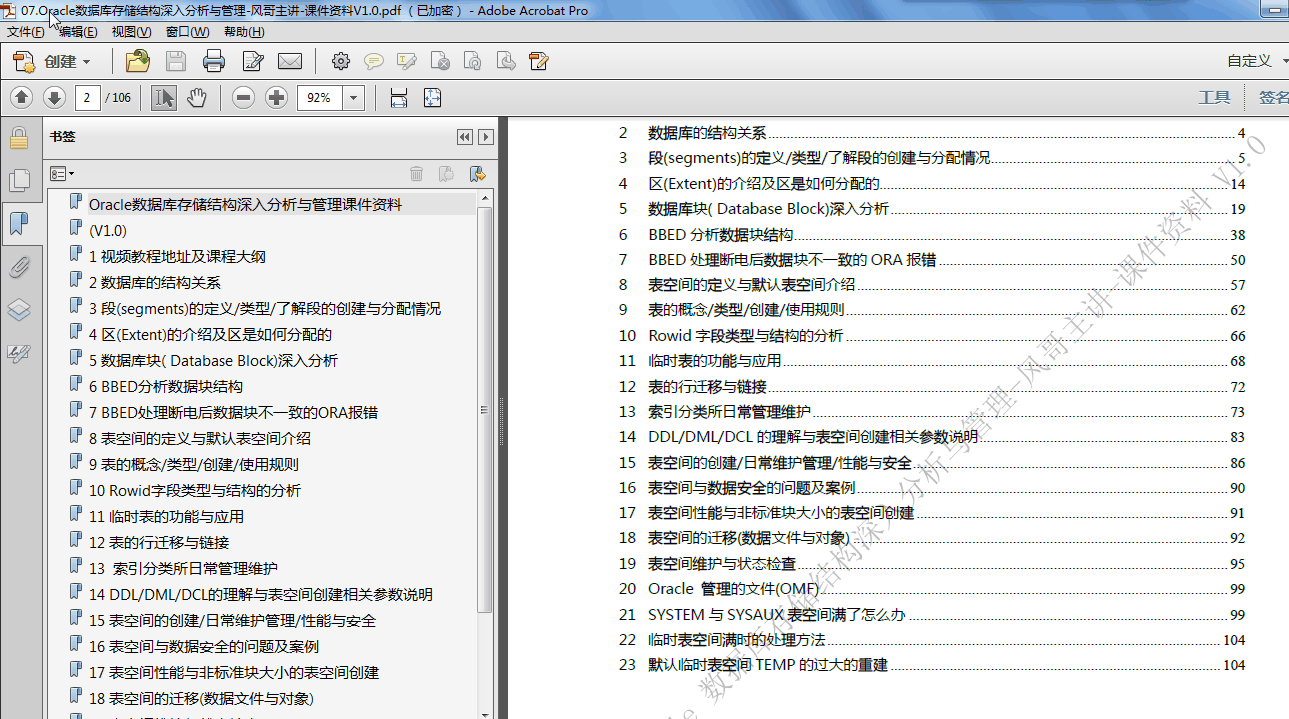The image size is (1289, 719).
Task: Open a file with the folder icon
Action: 137,62
